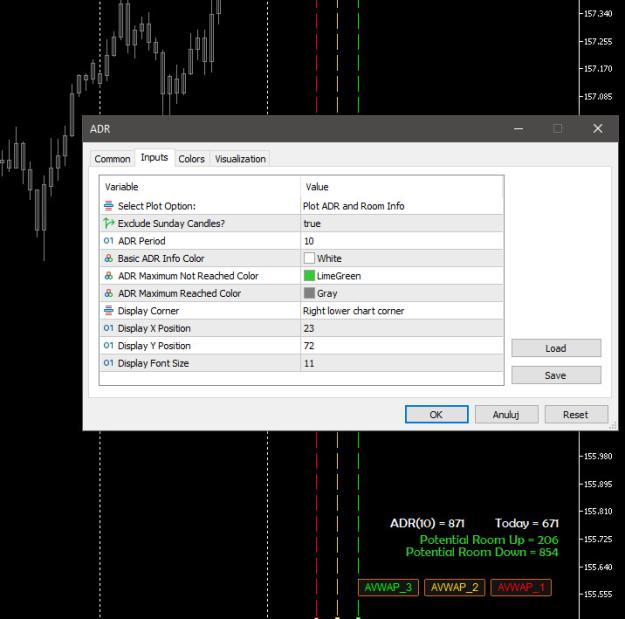This screenshot has width=625, height=619.
Task: Click the AVWAP_1 chart button
Action: pos(521,587)
